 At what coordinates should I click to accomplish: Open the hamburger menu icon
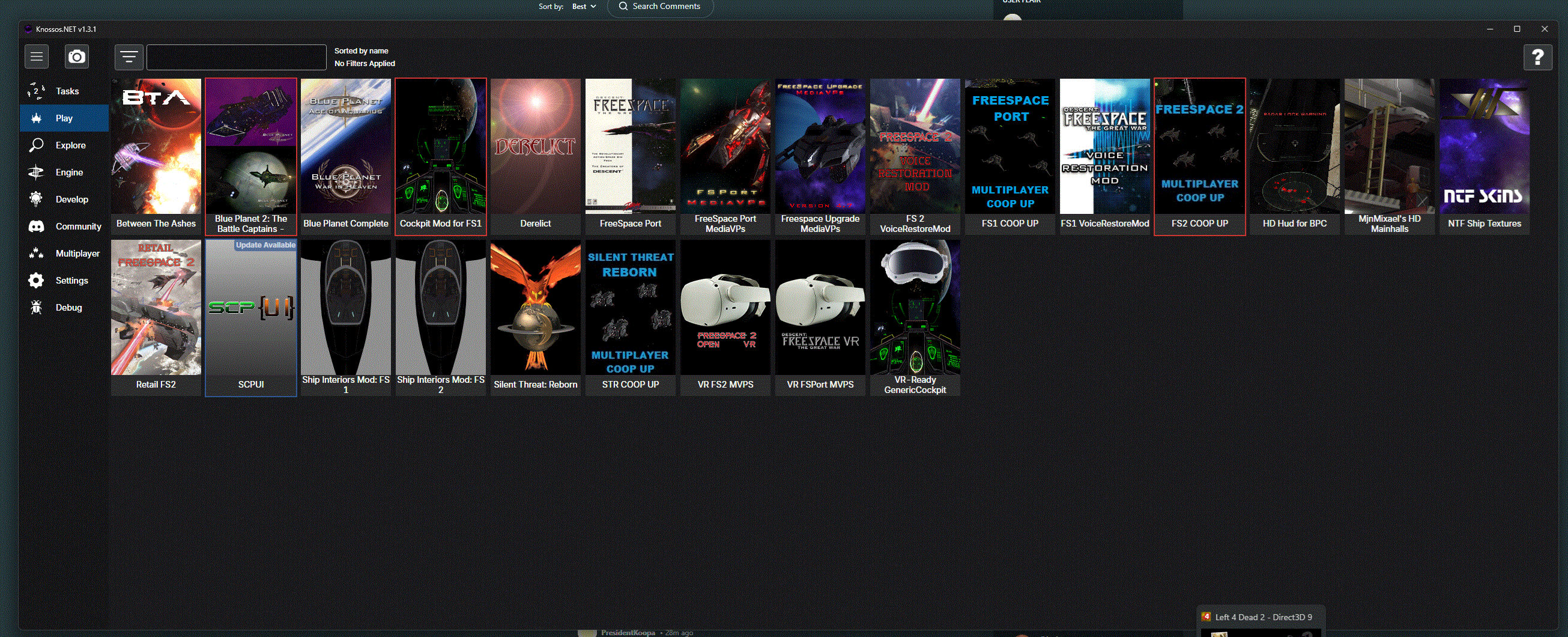tap(37, 56)
